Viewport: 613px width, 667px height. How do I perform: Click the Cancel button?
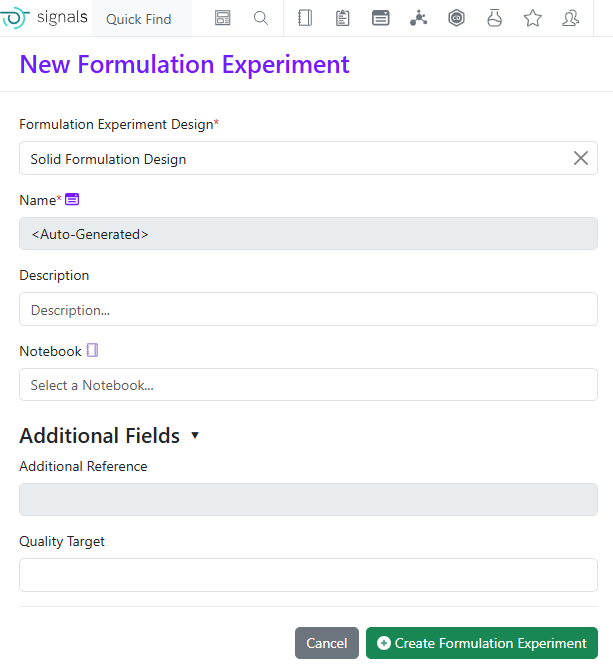click(327, 643)
